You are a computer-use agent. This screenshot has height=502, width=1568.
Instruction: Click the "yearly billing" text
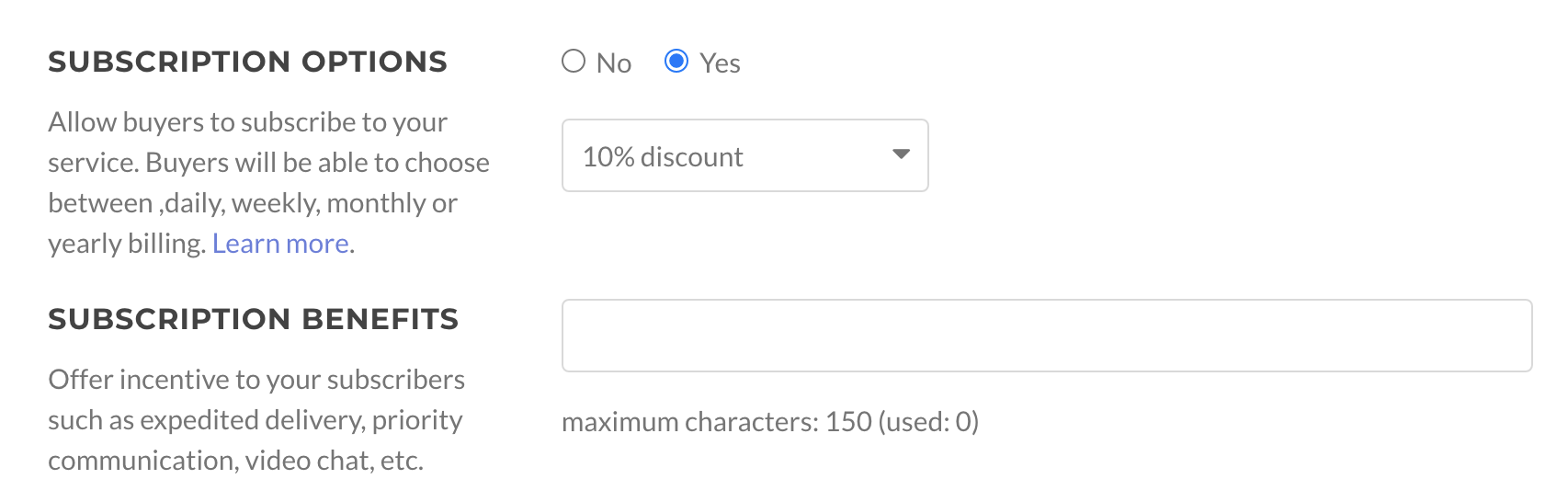tap(126, 244)
